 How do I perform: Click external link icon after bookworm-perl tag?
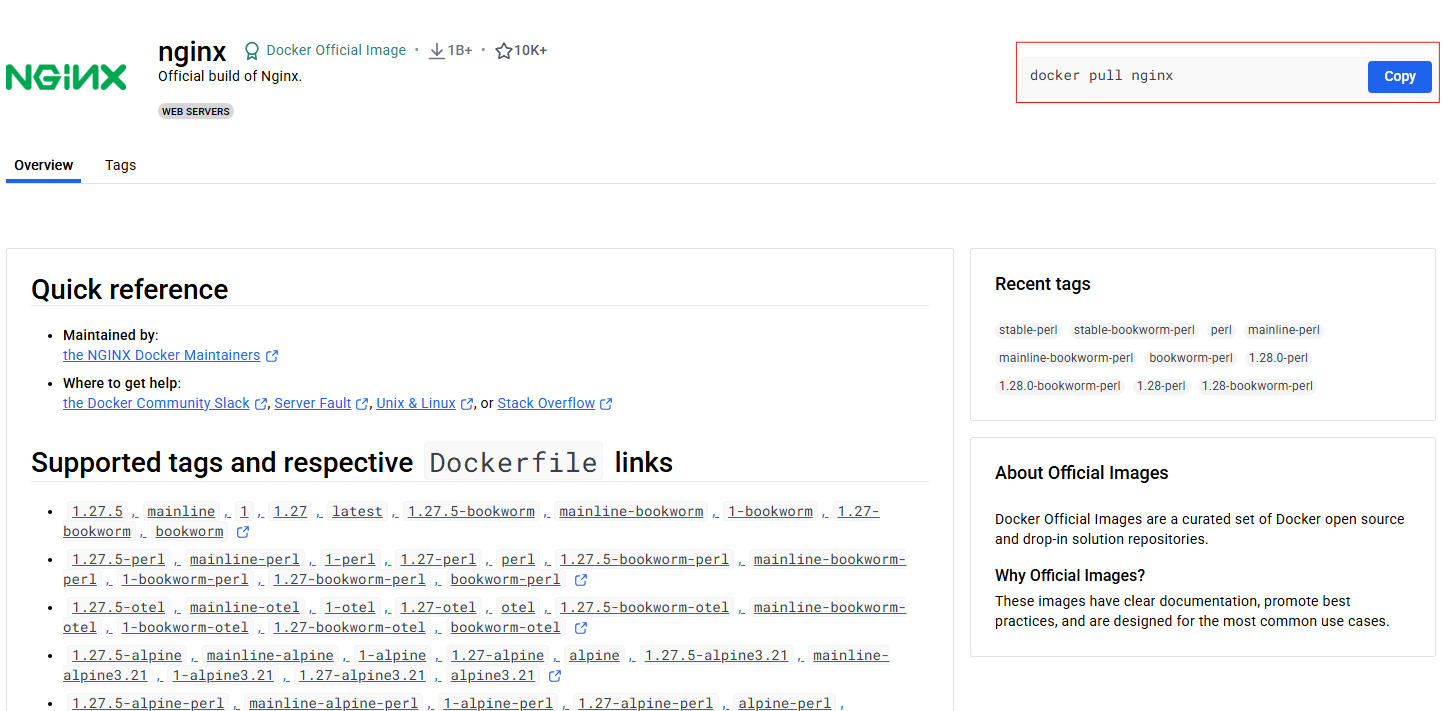point(581,580)
